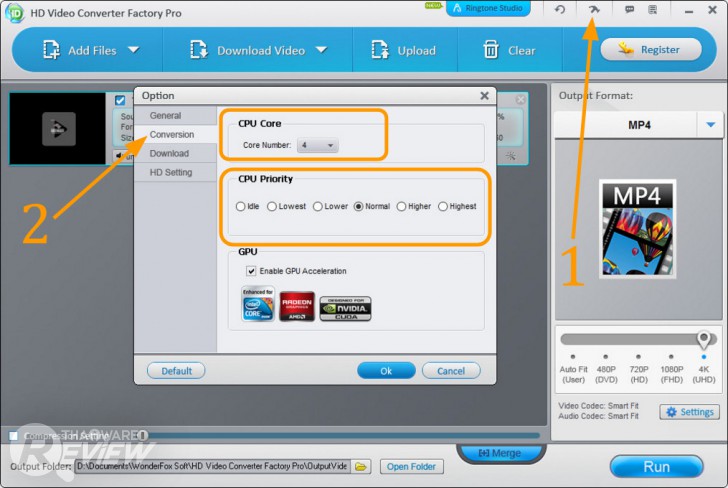The width and height of the screenshot is (728, 488).
Task: Click the Clear toolbar button
Action: [509, 50]
